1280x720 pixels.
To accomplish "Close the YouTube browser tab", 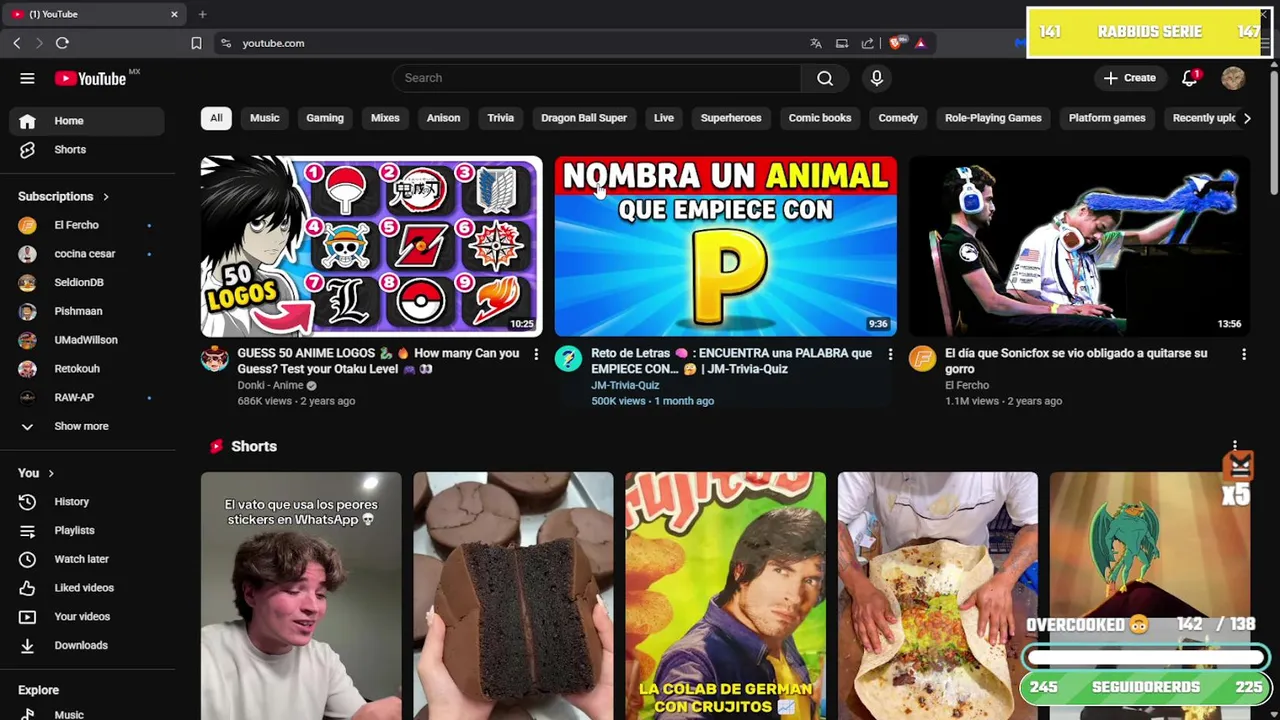I will pos(174,14).
